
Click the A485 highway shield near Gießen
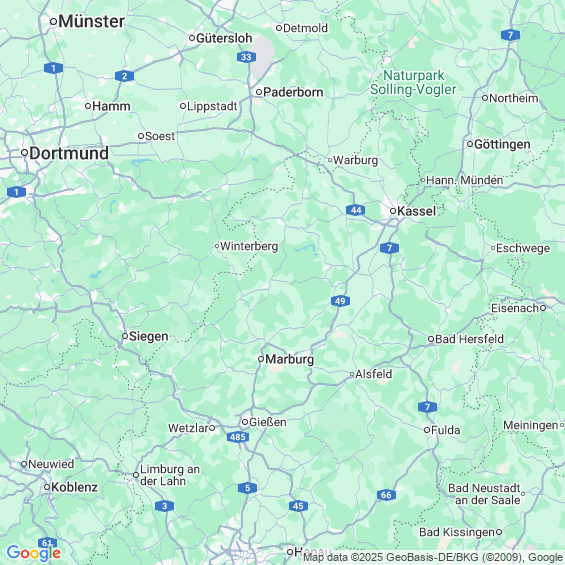[238, 437]
